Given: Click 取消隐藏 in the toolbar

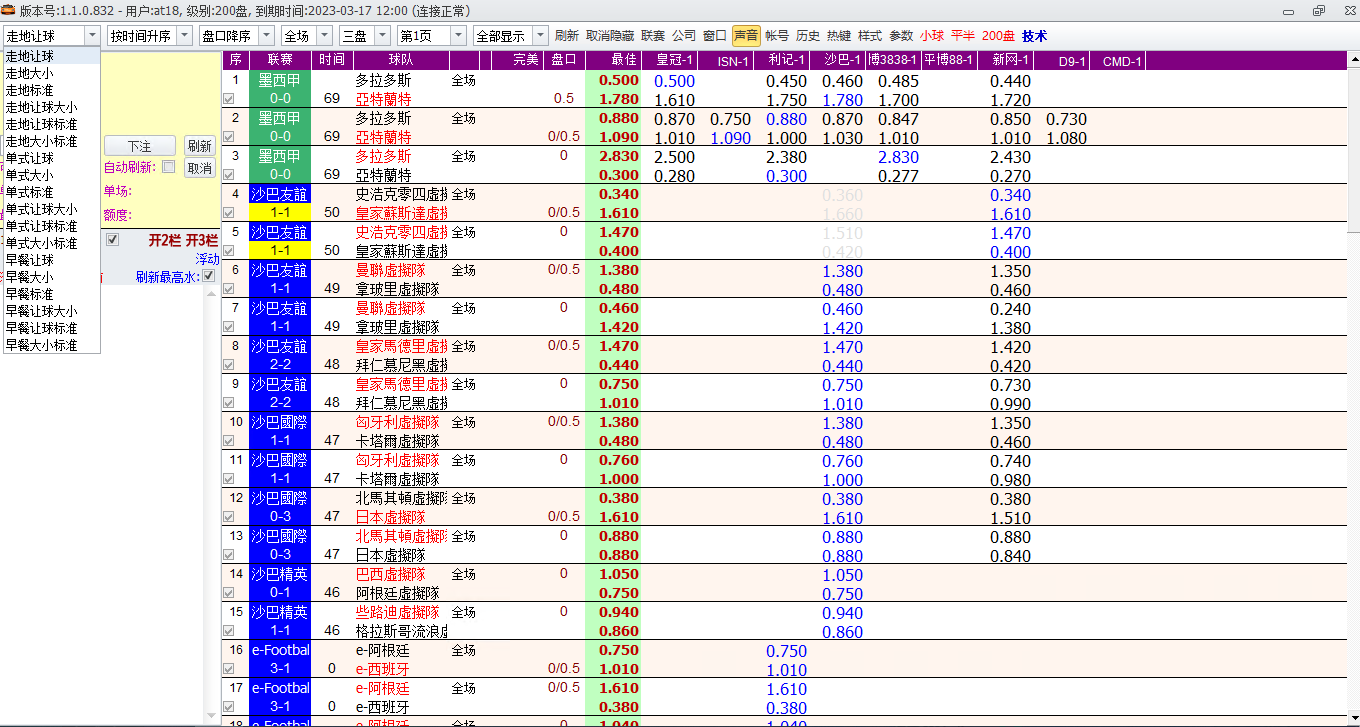Looking at the screenshot, I should [x=610, y=36].
